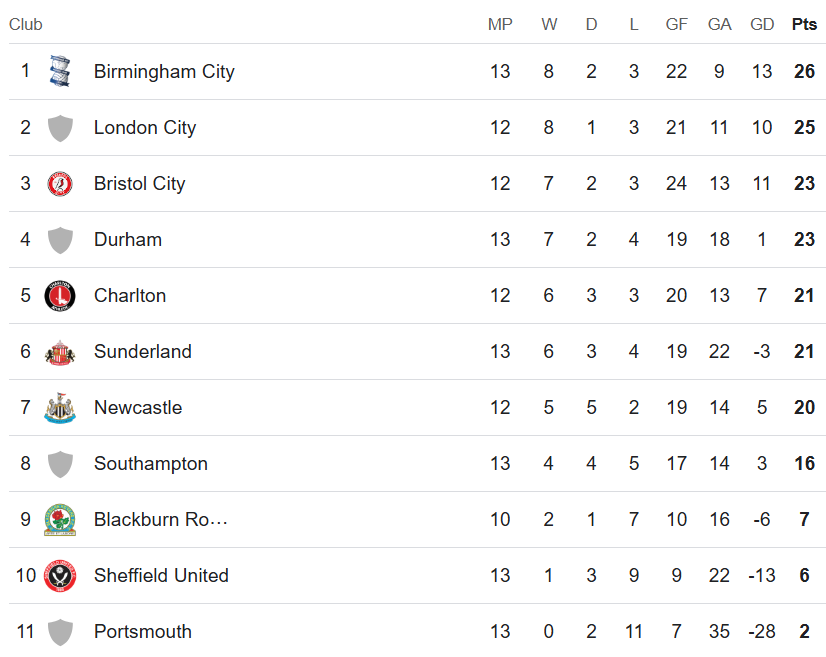The height and width of the screenshot is (657, 826).
Task: Open the Southampton team link
Action: (x=151, y=464)
